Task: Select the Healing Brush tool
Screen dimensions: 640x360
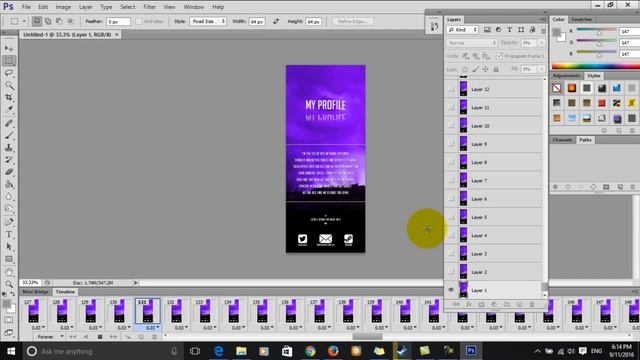Action: tap(9, 123)
